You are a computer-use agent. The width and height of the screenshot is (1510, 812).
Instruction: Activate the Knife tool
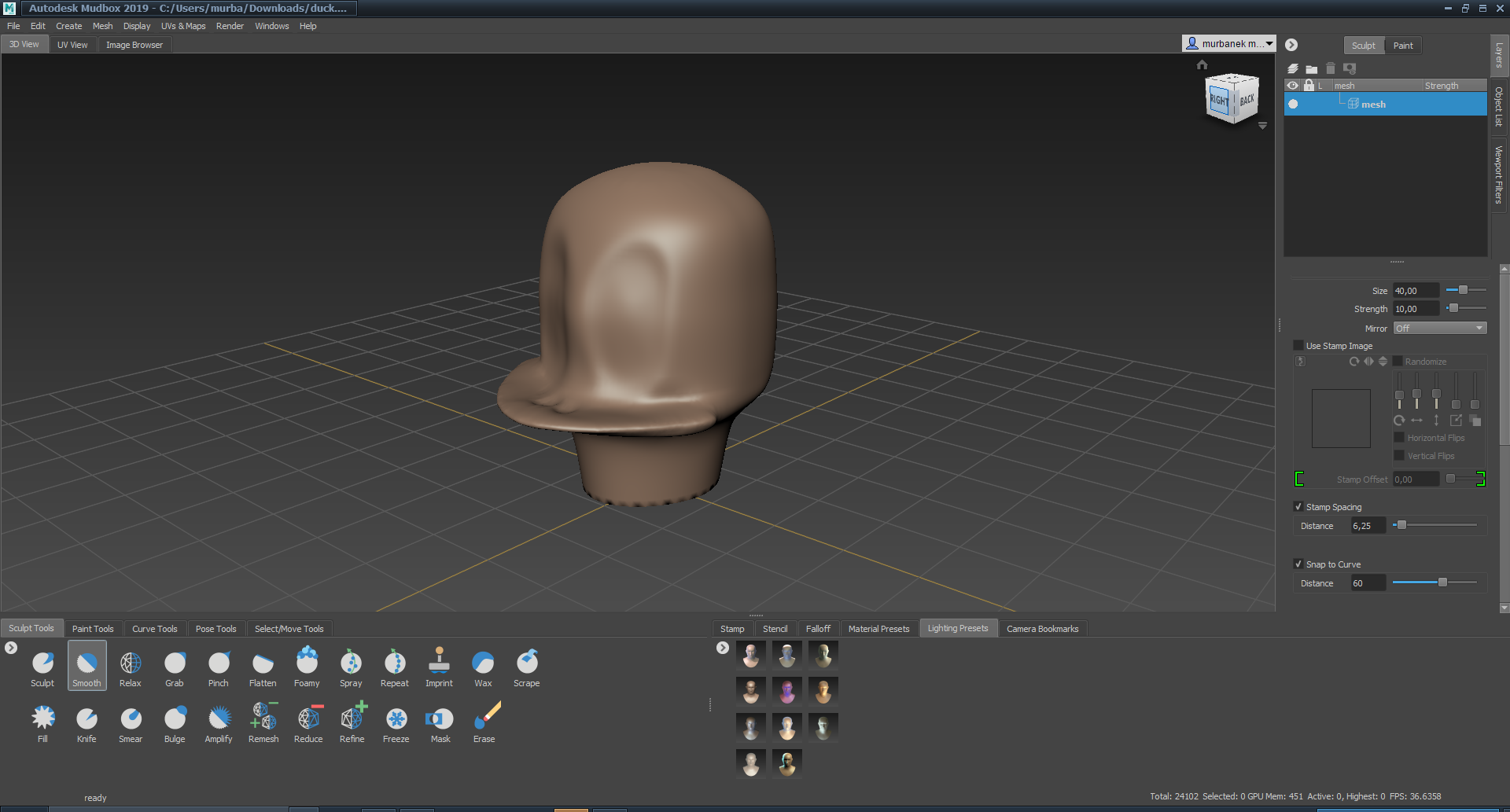87,721
